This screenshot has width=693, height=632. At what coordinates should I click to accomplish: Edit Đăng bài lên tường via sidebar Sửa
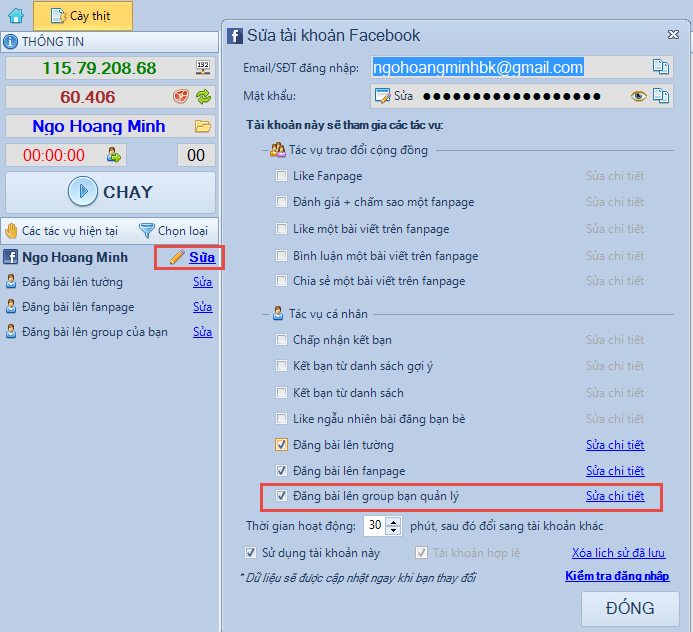[x=202, y=282]
